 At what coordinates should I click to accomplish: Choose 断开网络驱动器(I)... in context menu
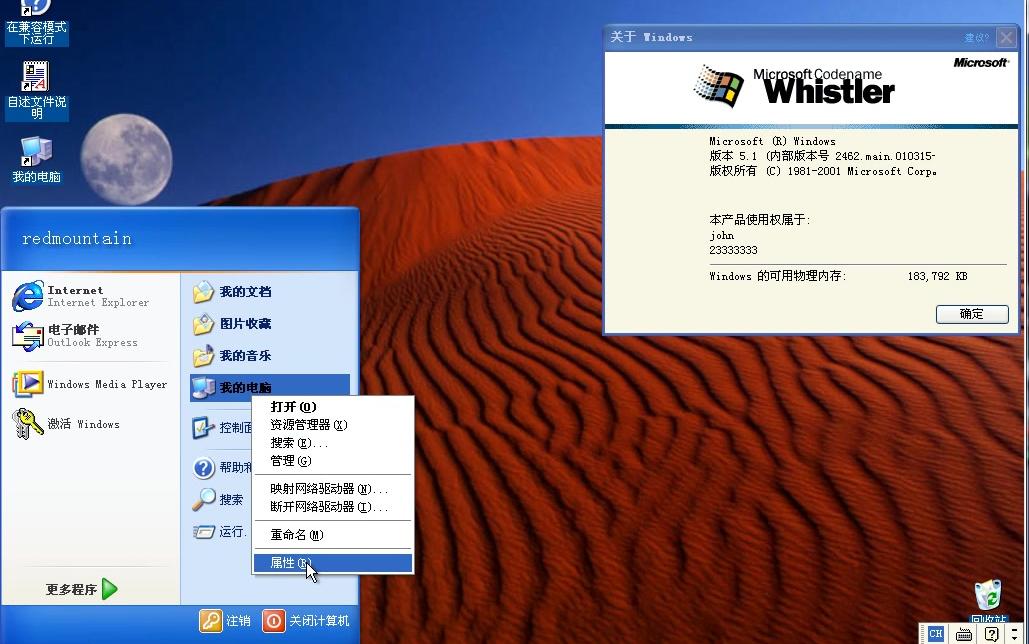332,507
